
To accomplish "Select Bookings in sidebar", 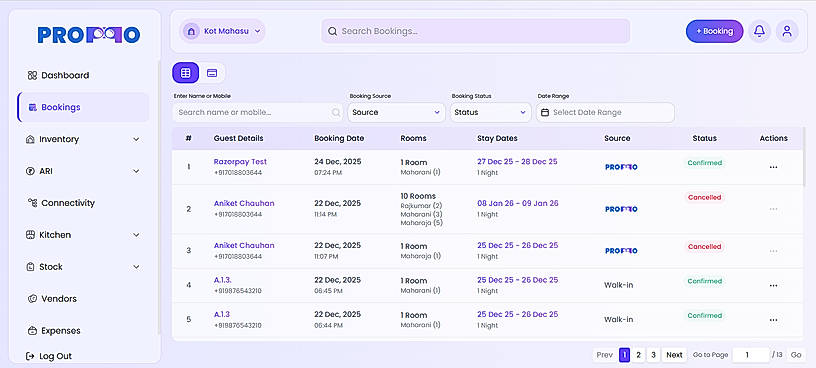I will pos(83,107).
